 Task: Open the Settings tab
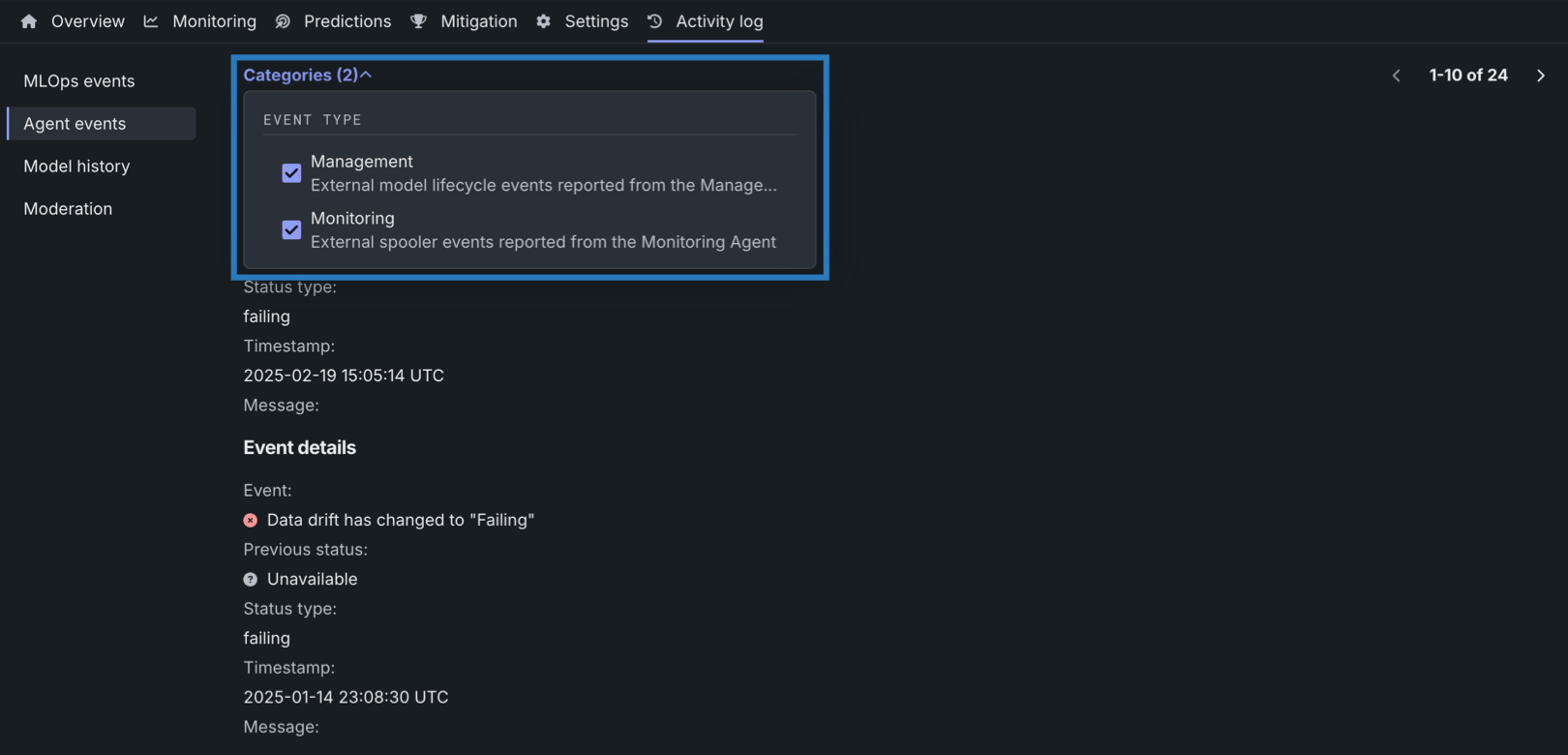596,21
